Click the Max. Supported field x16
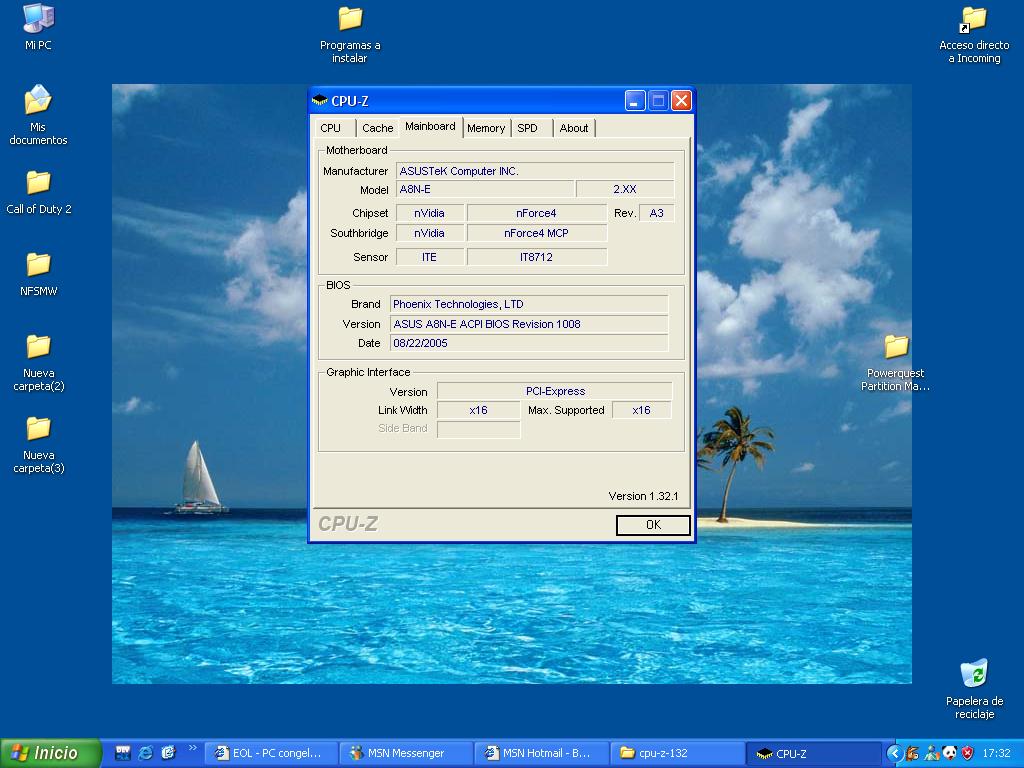The image size is (1024, 768). click(641, 410)
